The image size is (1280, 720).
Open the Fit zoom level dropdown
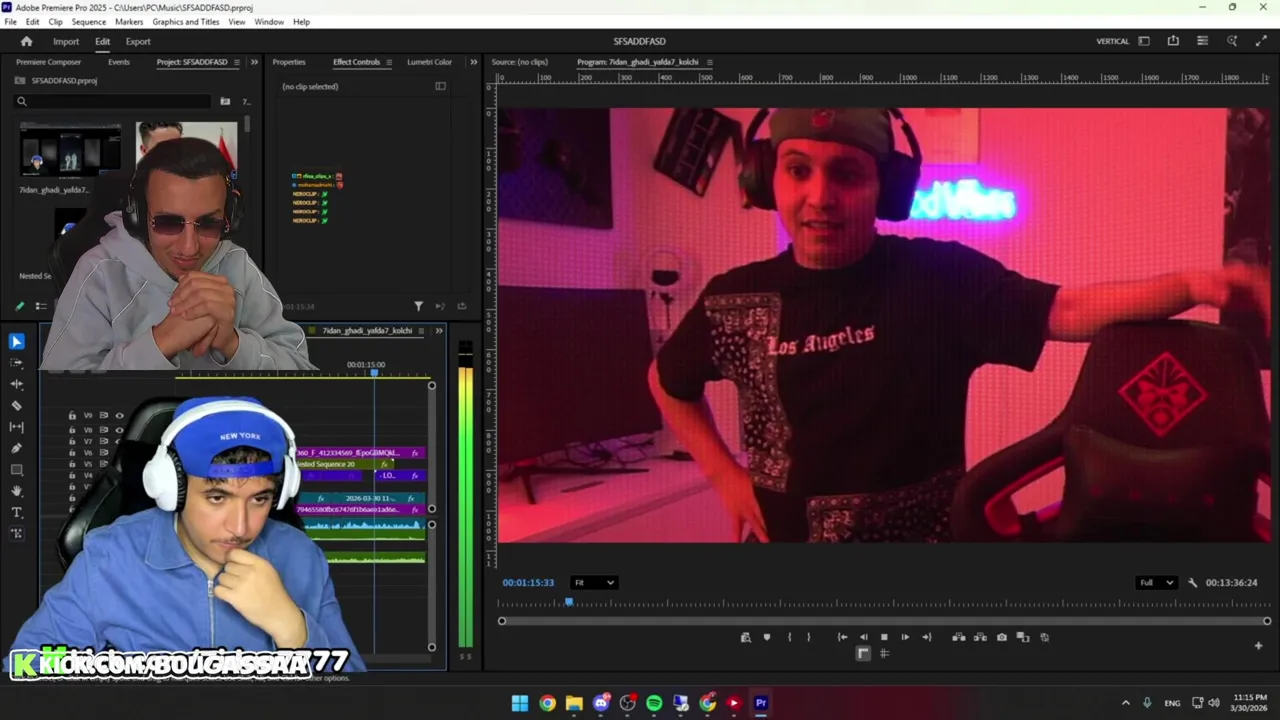click(x=593, y=582)
